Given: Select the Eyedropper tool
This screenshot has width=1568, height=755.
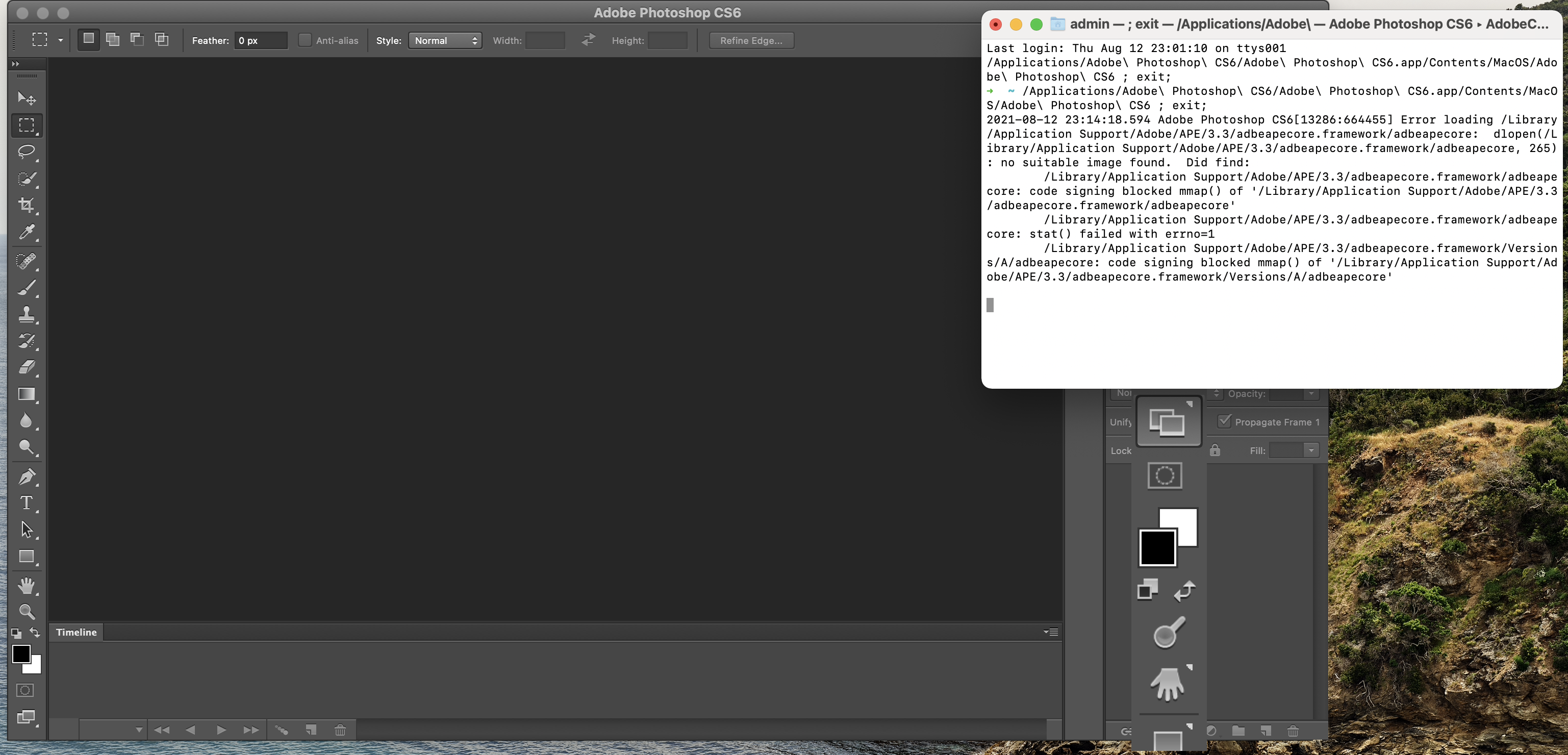Looking at the screenshot, I should click(x=26, y=232).
